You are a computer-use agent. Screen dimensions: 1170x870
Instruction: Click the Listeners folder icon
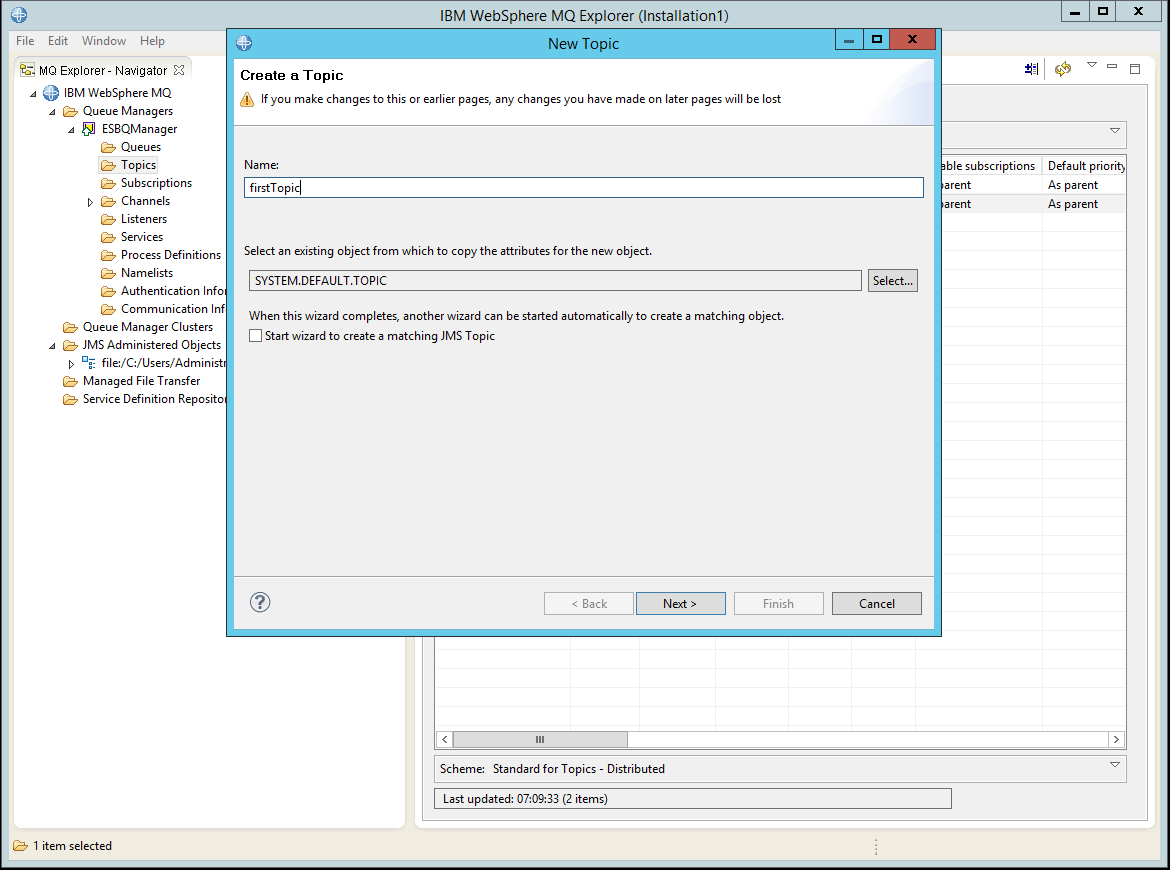110,218
